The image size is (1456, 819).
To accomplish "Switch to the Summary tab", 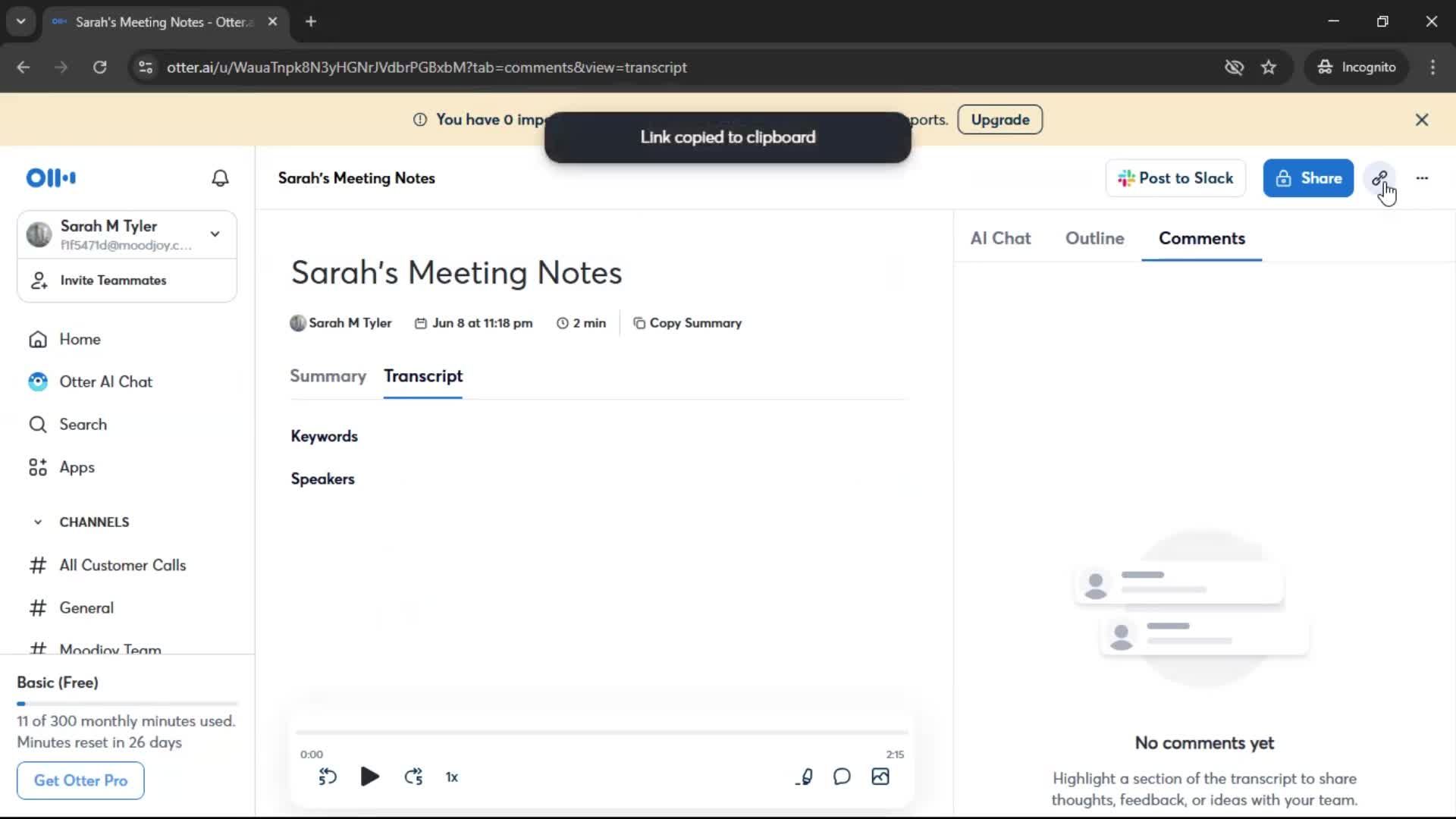I will coord(328,376).
